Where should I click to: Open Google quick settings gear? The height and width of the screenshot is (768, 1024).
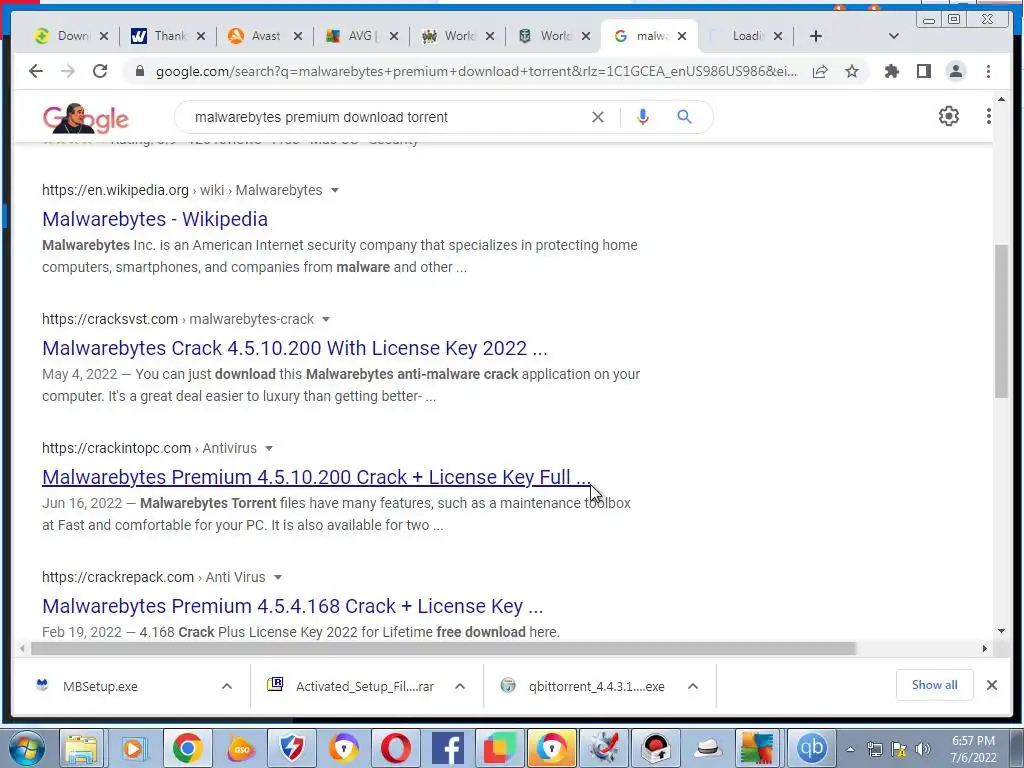[x=948, y=116]
